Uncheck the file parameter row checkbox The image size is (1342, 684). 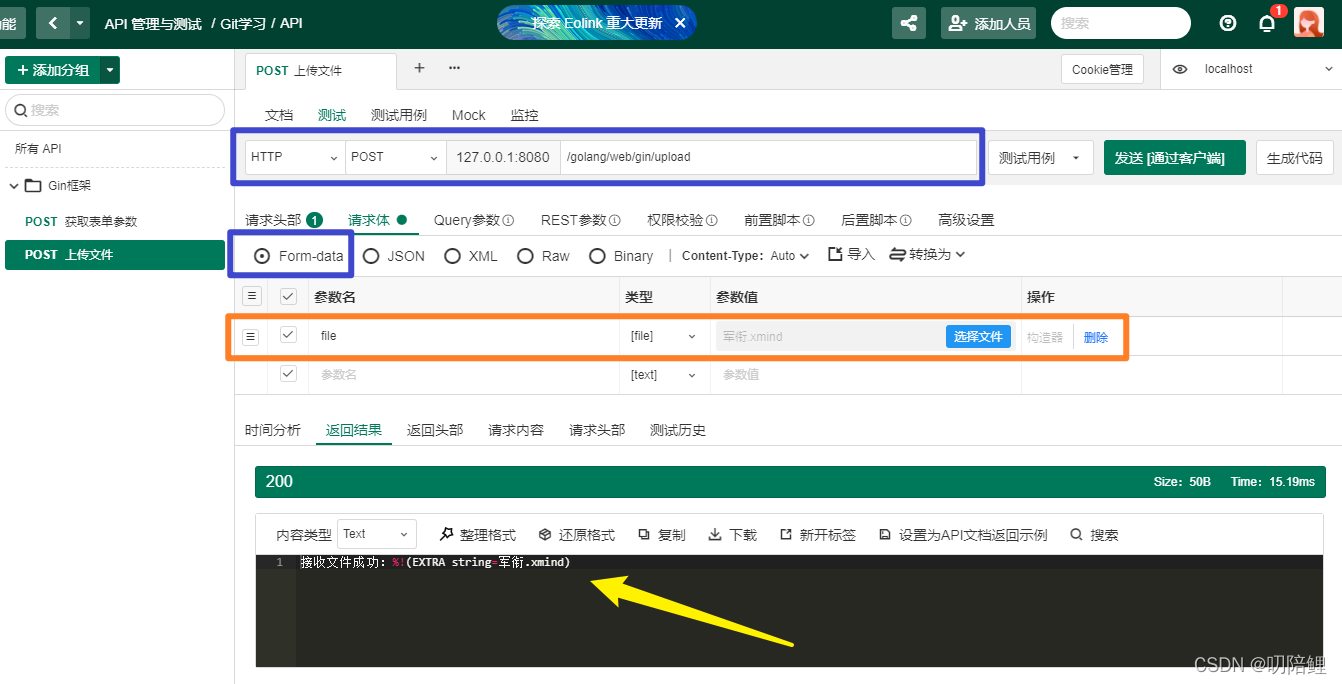(x=288, y=335)
